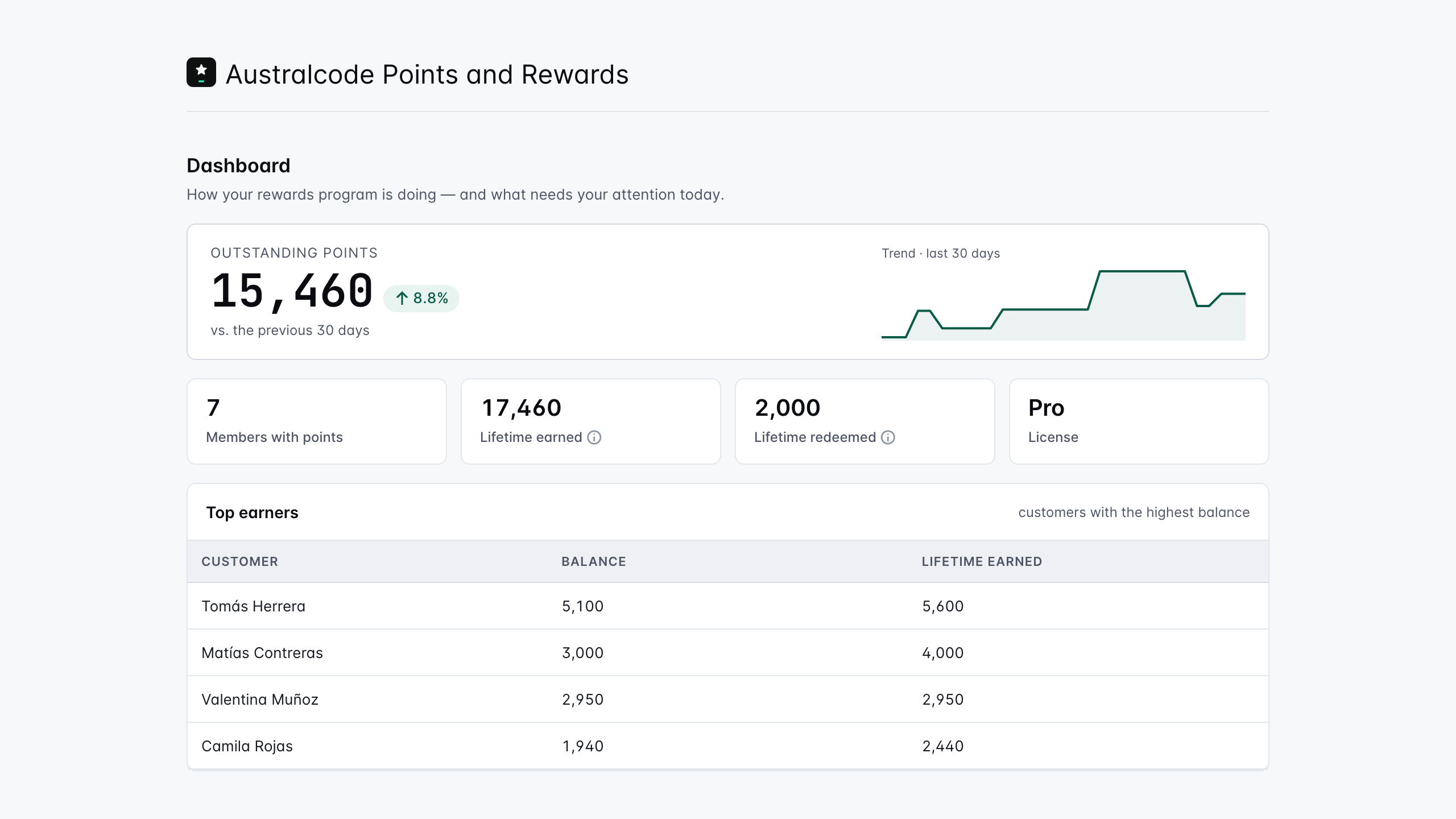Click the Australcode Points and Rewards title
Screen dimensions: 1456x819
(x=427, y=75)
